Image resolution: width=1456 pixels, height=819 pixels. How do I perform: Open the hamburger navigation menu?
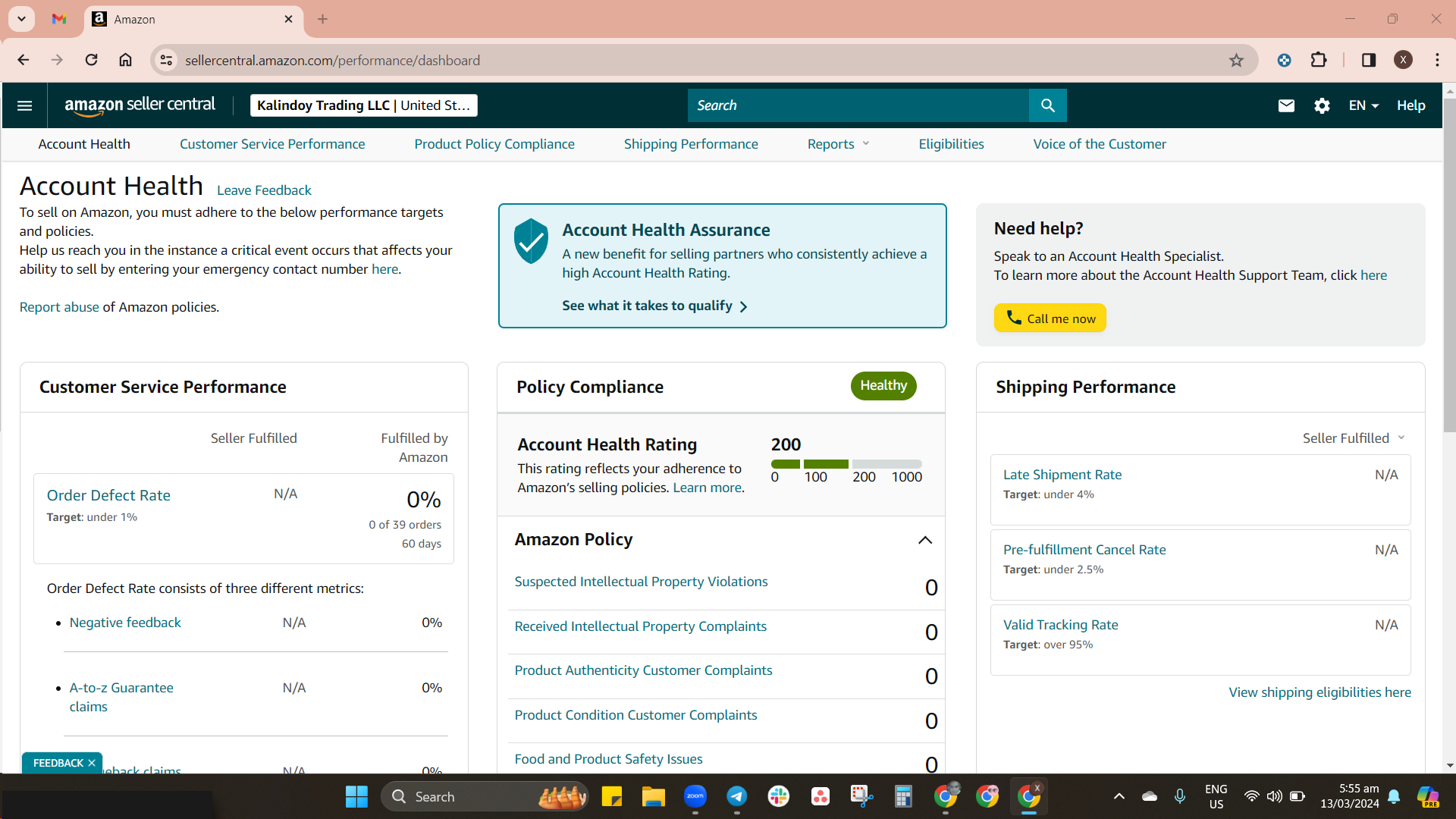[24, 105]
